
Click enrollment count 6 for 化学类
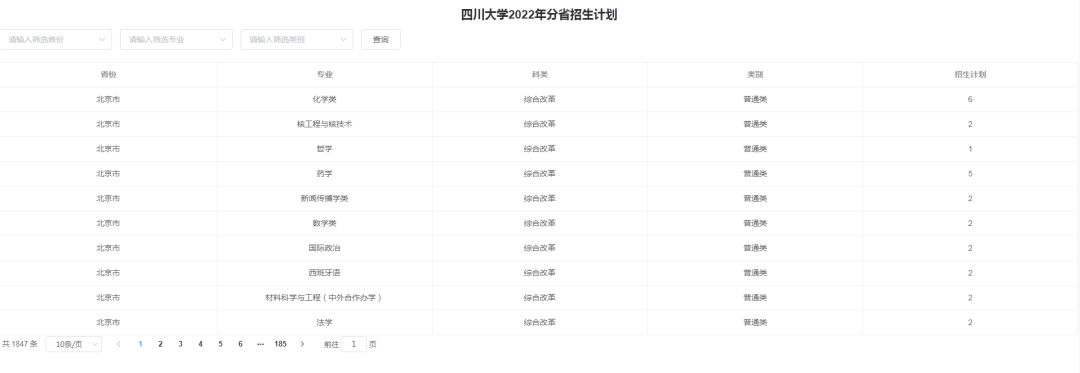click(970, 100)
